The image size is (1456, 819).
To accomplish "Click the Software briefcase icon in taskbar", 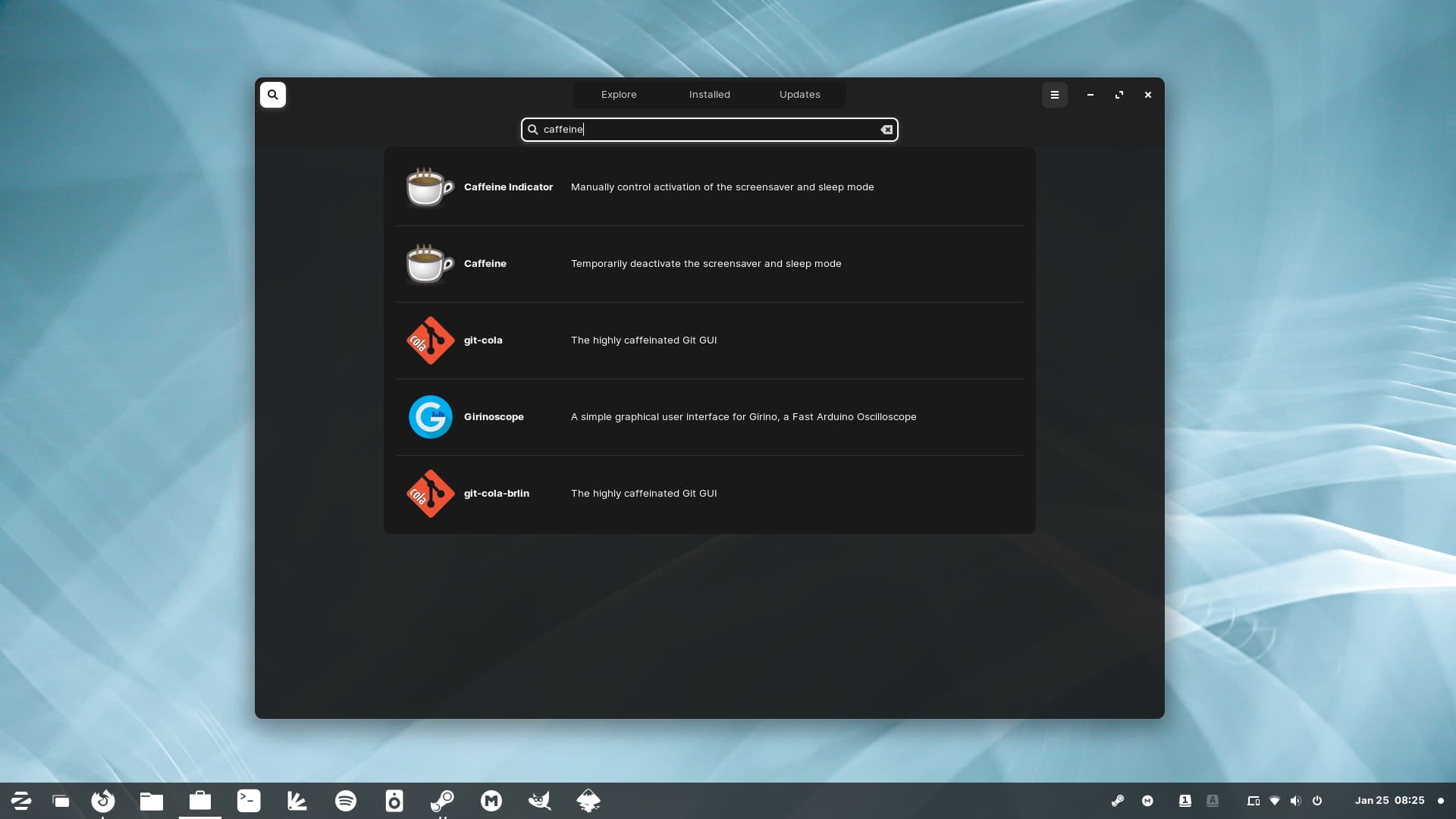I will (200, 801).
